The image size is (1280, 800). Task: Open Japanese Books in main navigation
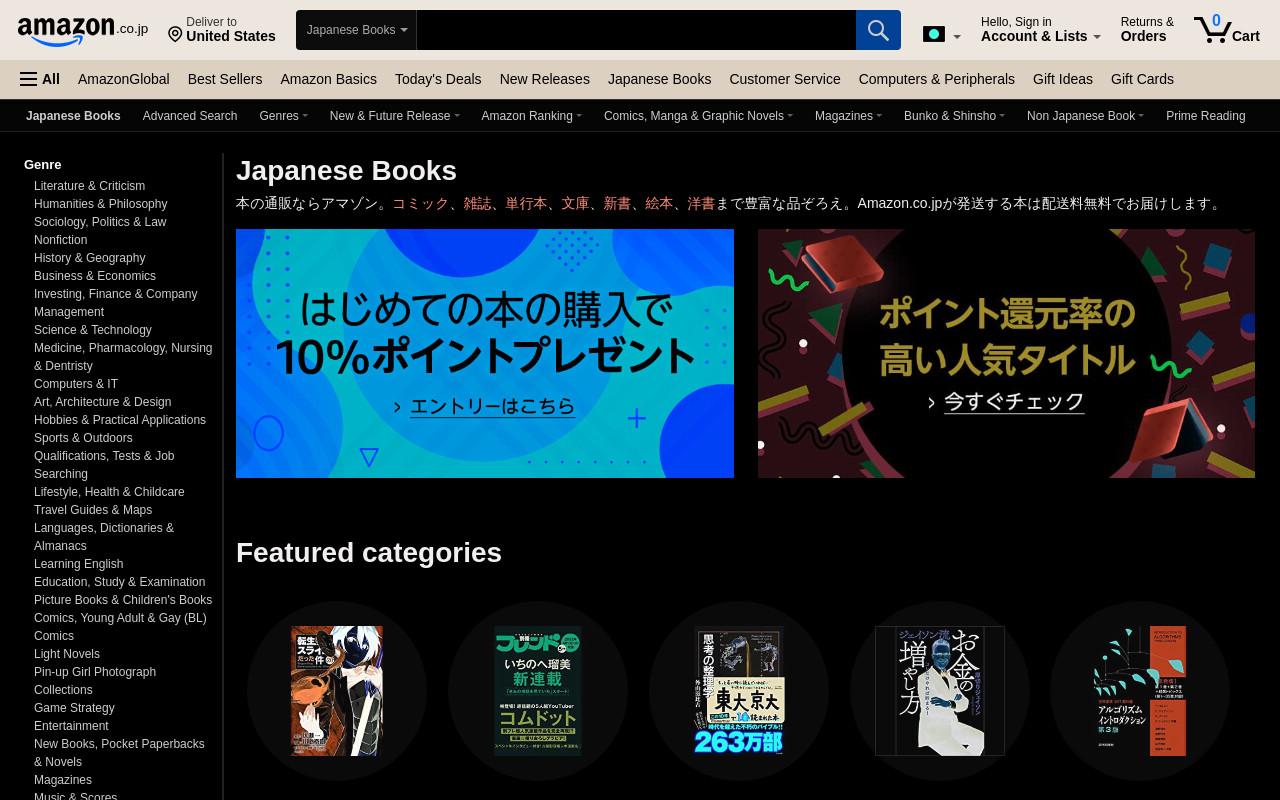click(x=659, y=79)
